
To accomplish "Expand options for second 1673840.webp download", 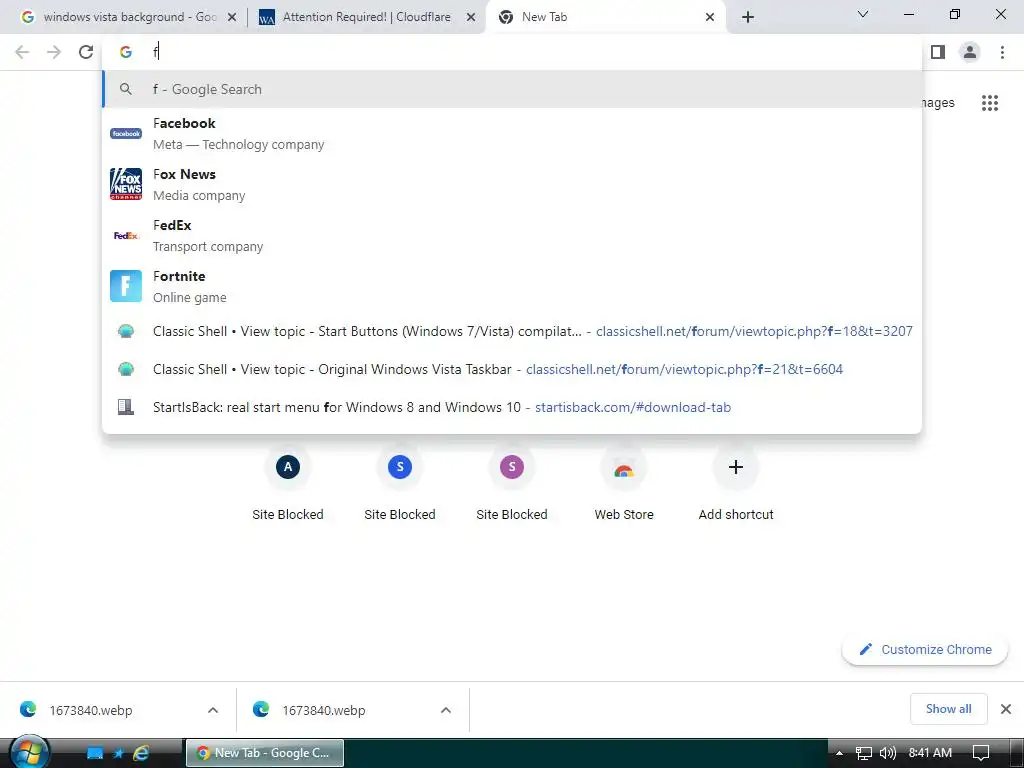I will click(446, 710).
